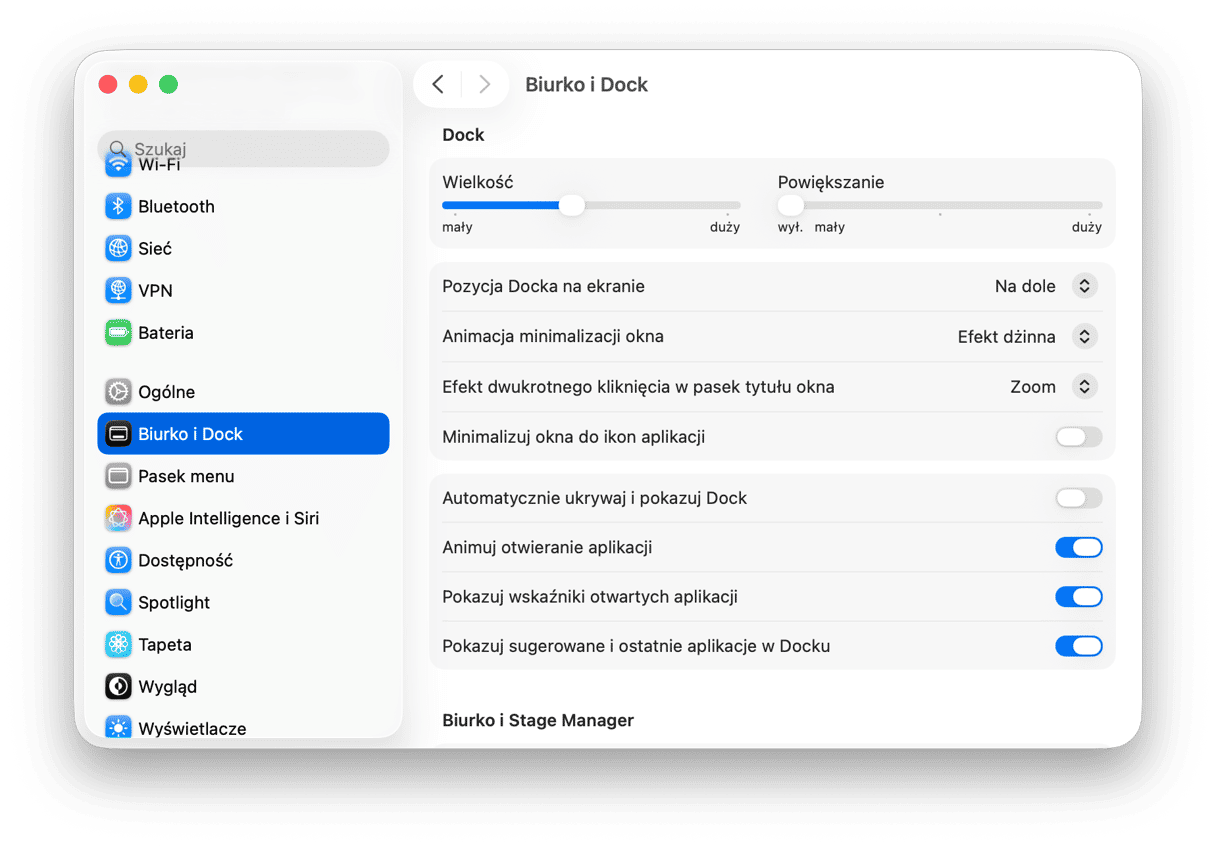Expand Animacja minimalizacji okna popup menu
The height and width of the screenshot is (846, 1216).
[1084, 336]
